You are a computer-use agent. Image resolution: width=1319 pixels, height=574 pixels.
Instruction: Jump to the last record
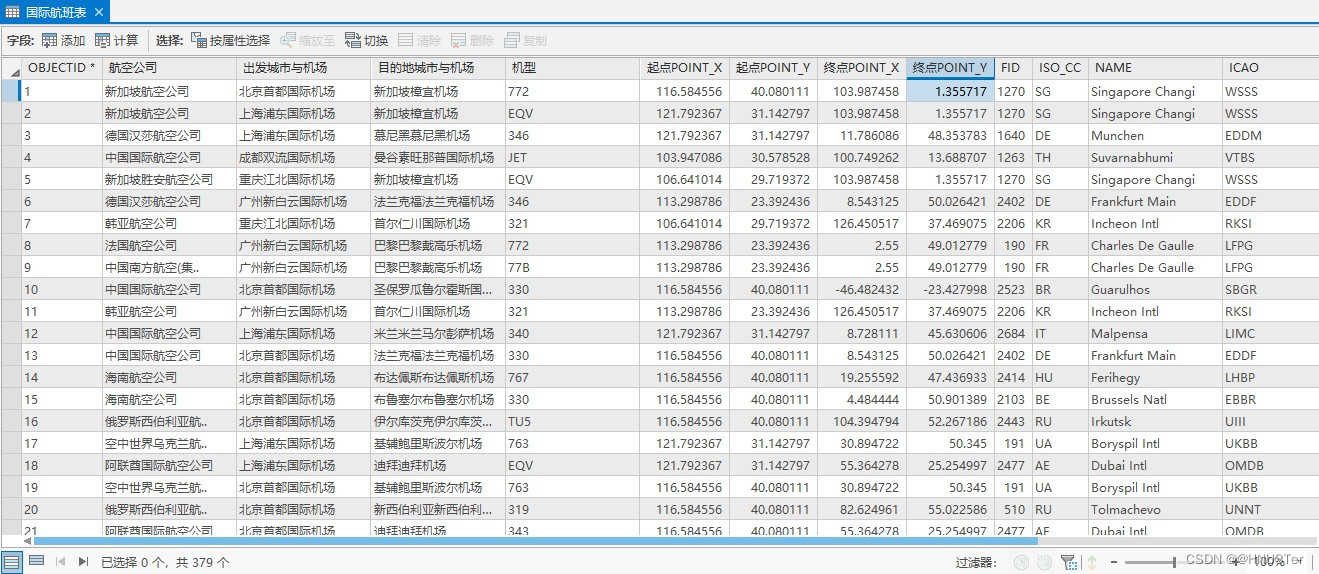point(84,562)
